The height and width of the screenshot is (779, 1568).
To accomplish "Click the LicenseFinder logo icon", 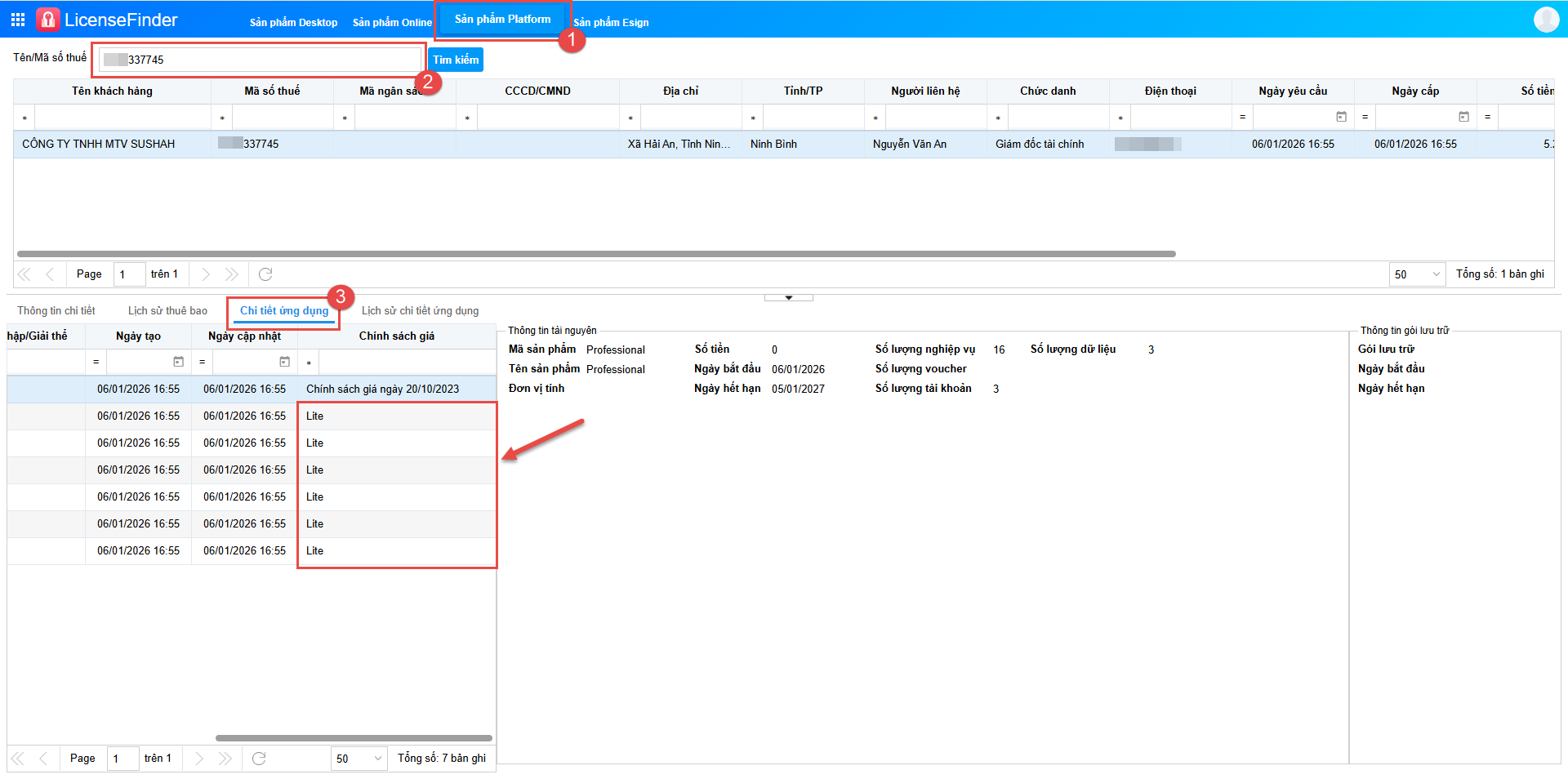I will [x=48, y=20].
